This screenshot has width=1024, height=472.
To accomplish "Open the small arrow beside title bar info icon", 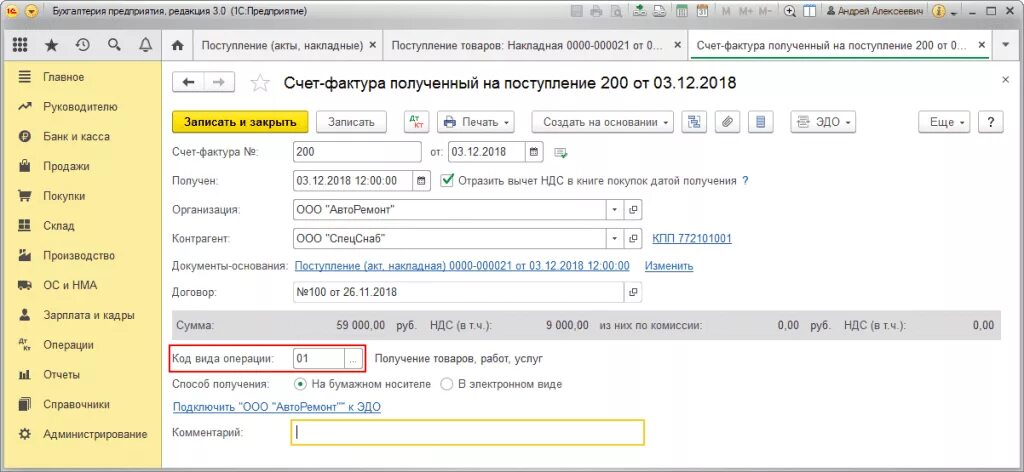I will [x=954, y=13].
